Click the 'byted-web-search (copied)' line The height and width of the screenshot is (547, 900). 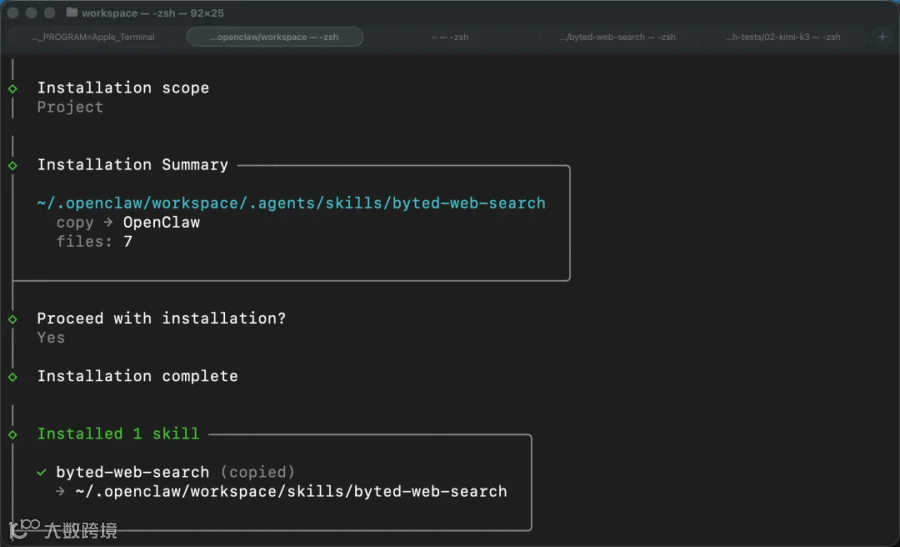(175, 472)
